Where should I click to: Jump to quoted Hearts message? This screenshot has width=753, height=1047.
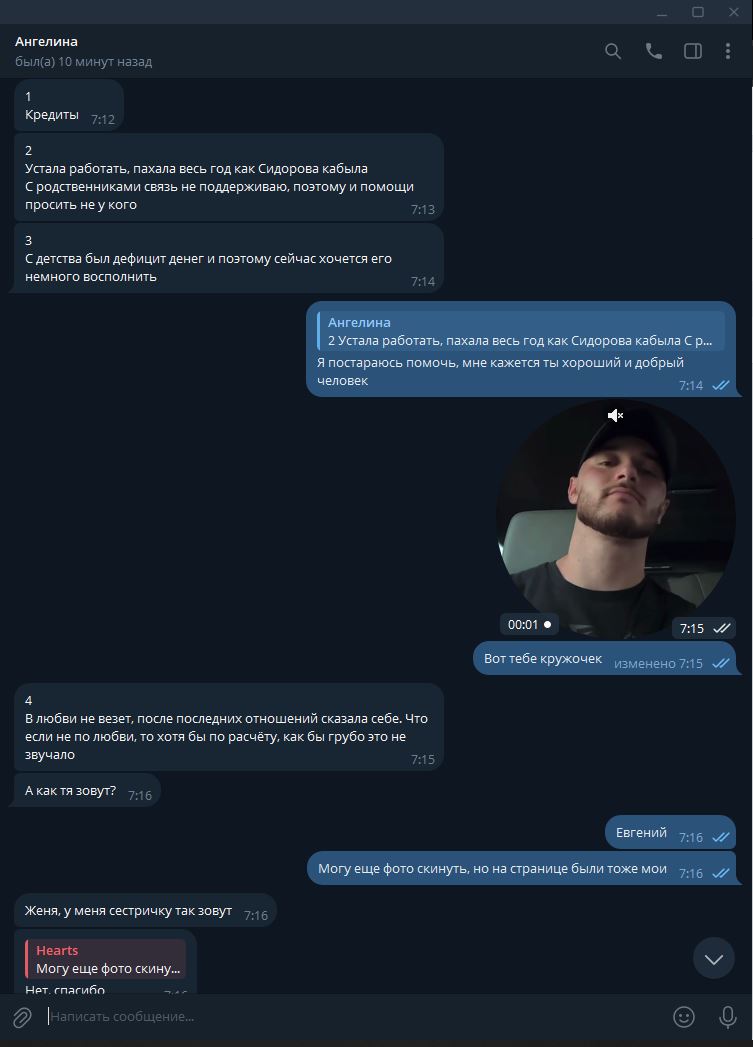pyautogui.click(x=106, y=960)
